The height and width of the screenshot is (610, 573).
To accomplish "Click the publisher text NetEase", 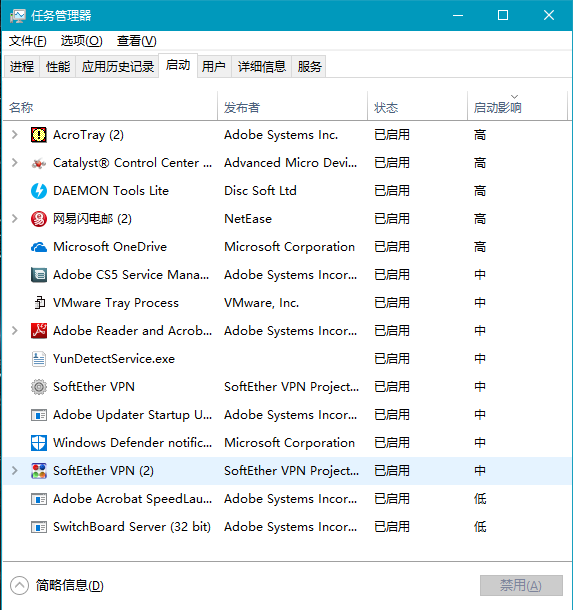I will [x=248, y=219].
